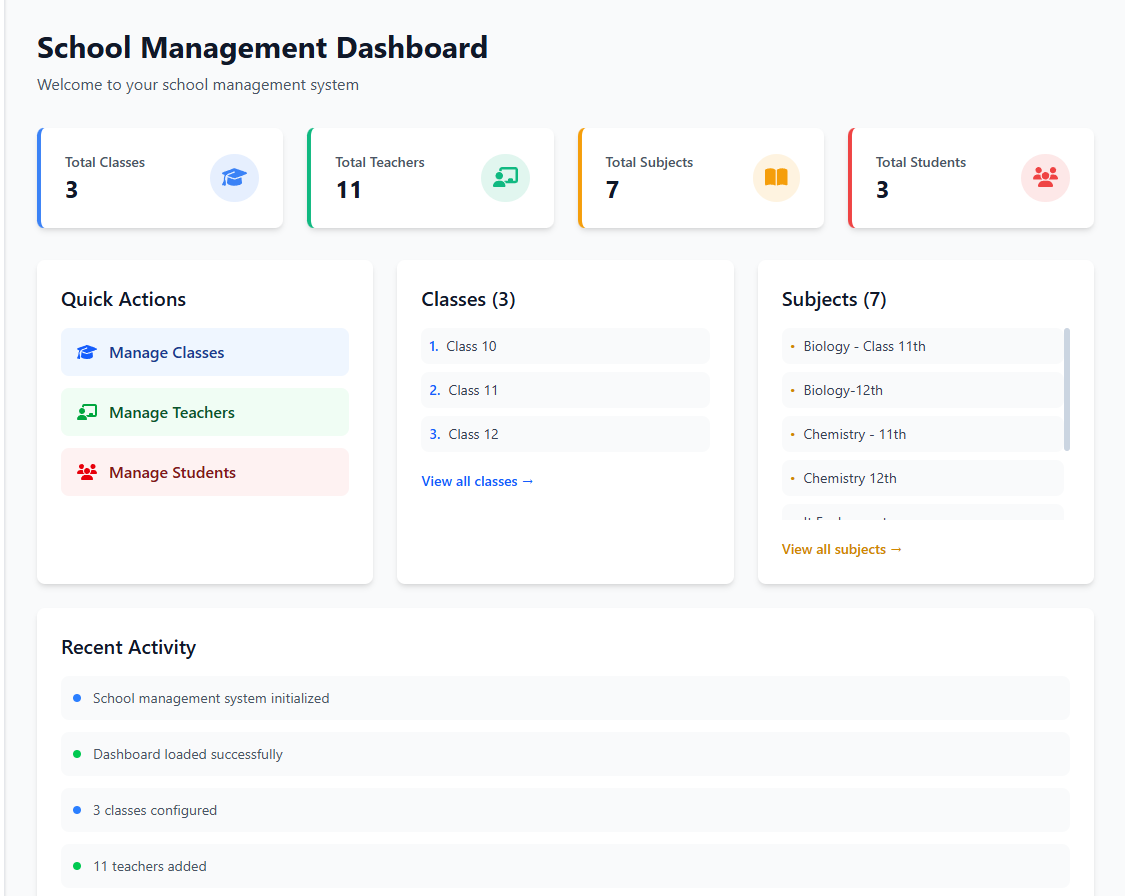Click the teacher icon beside Manage Teachers
Image resolution: width=1125 pixels, height=896 pixels.
click(x=87, y=412)
